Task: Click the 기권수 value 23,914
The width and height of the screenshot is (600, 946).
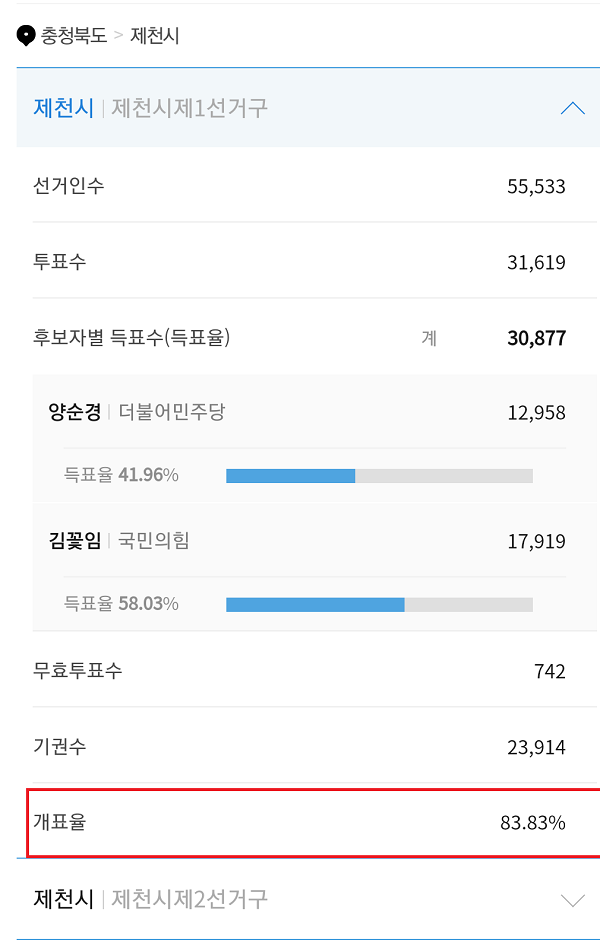Action: [536, 748]
